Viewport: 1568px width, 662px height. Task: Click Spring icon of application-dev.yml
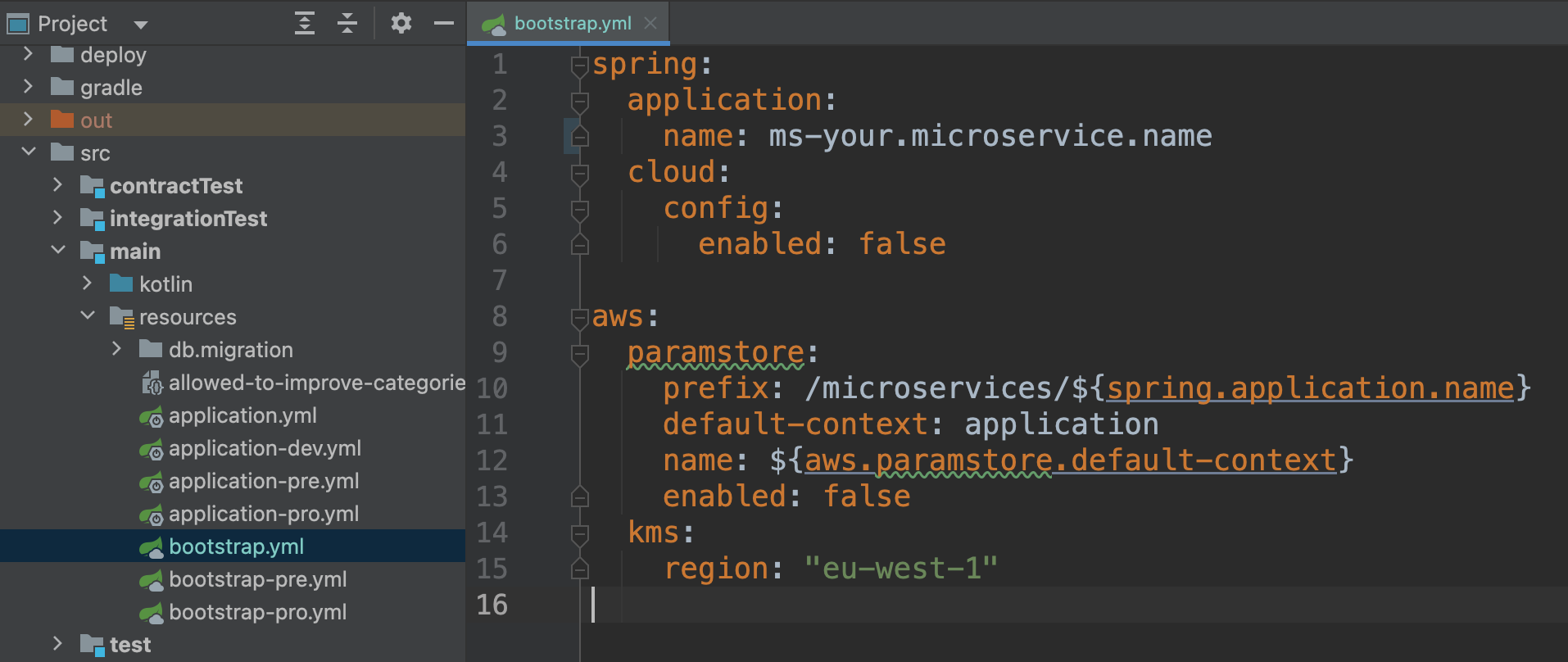click(x=152, y=449)
